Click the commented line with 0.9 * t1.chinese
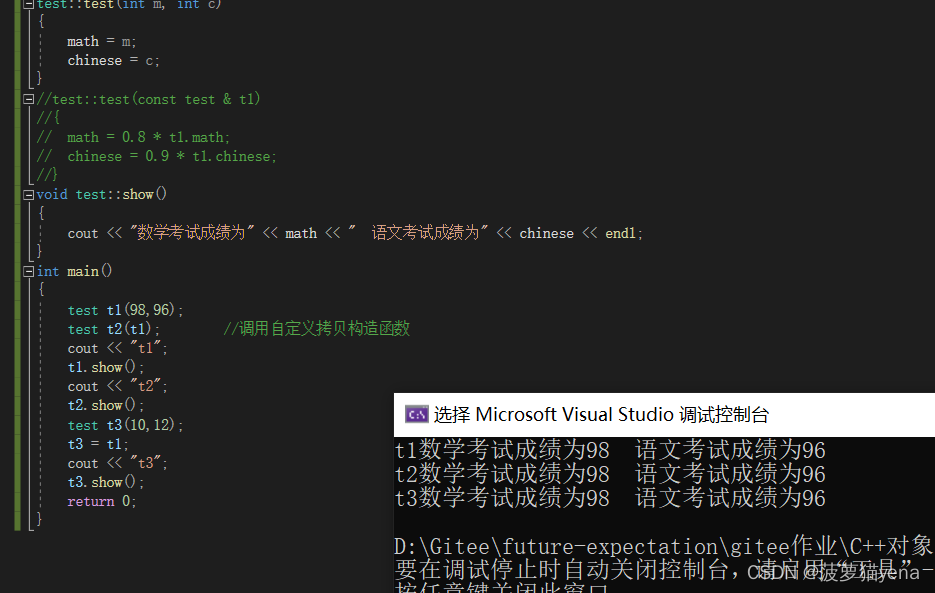Viewport: 935px width, 593px height. click(x=156, y=156)
